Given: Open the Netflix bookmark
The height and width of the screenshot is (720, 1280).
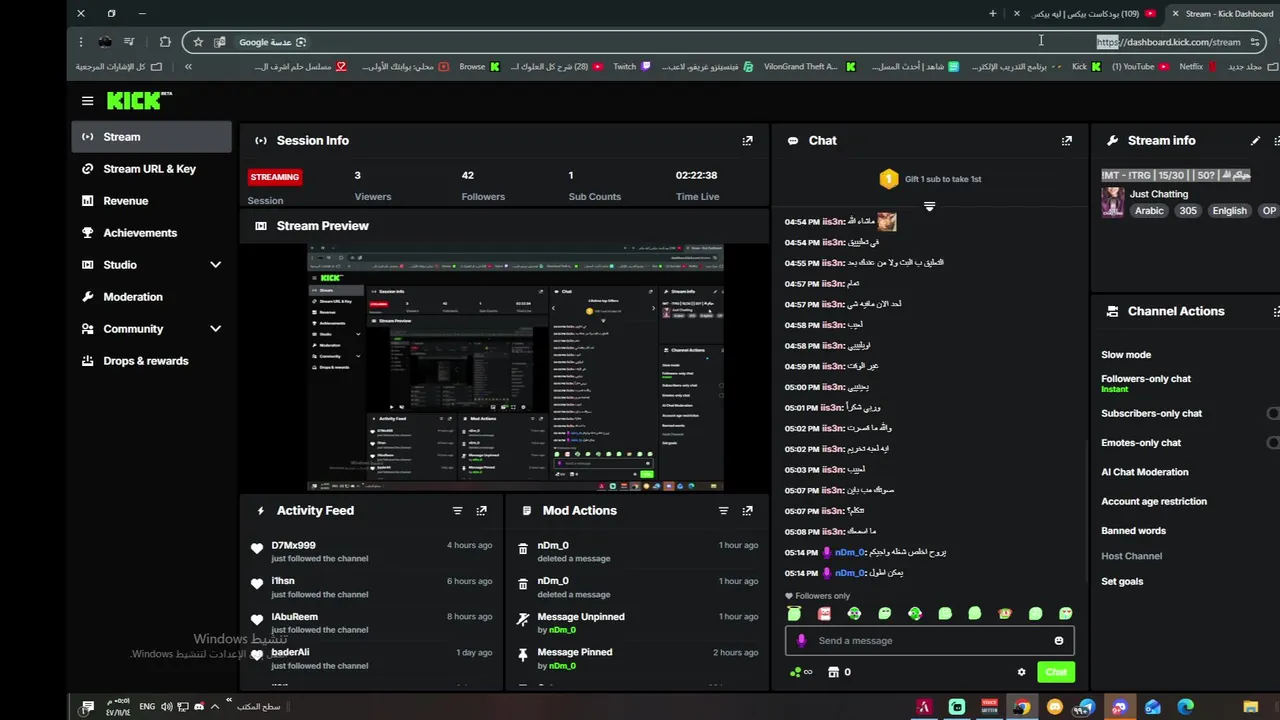Looking at the screenshot, I should click(1198, 67).
